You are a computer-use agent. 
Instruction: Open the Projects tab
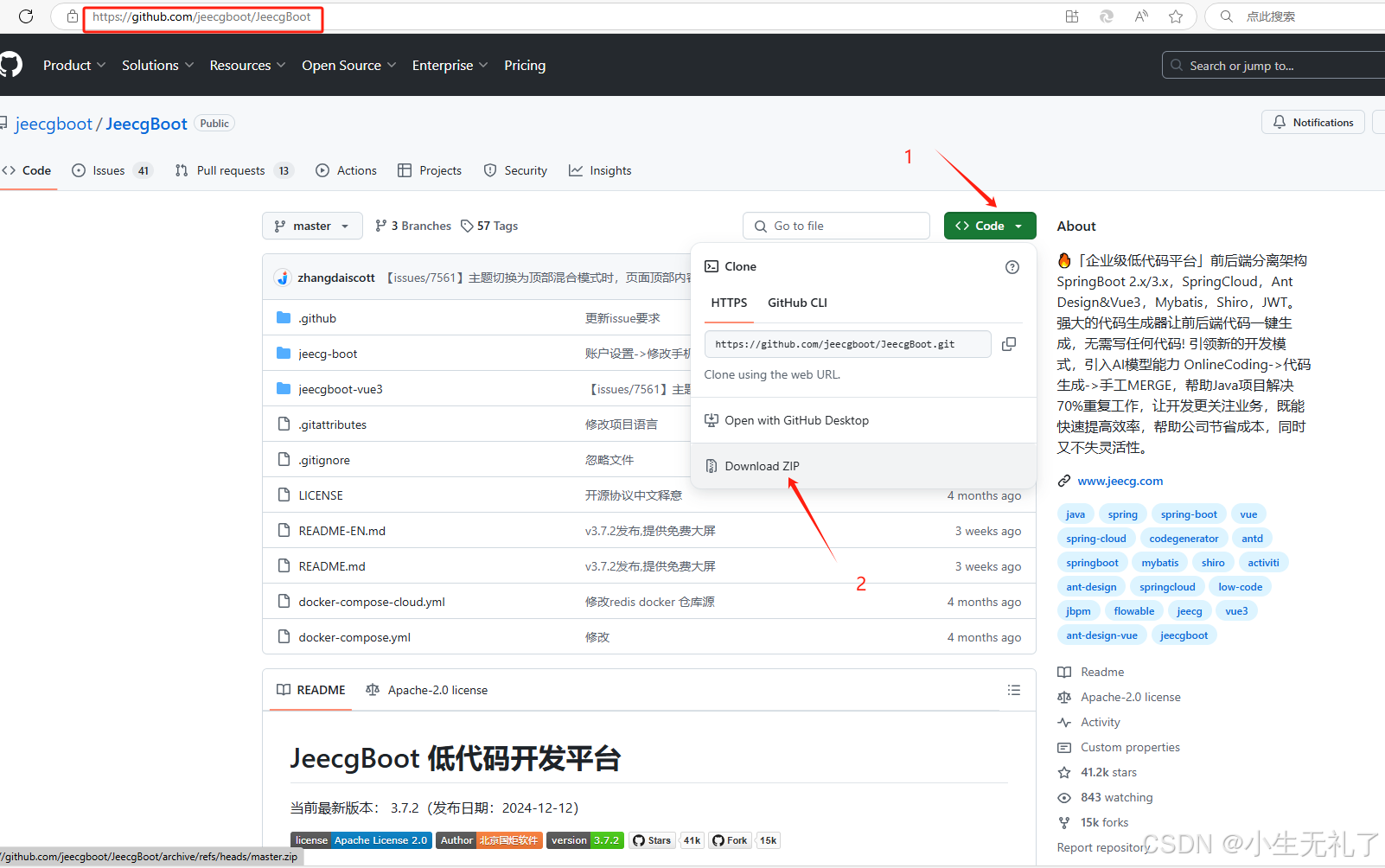point(430,170)
